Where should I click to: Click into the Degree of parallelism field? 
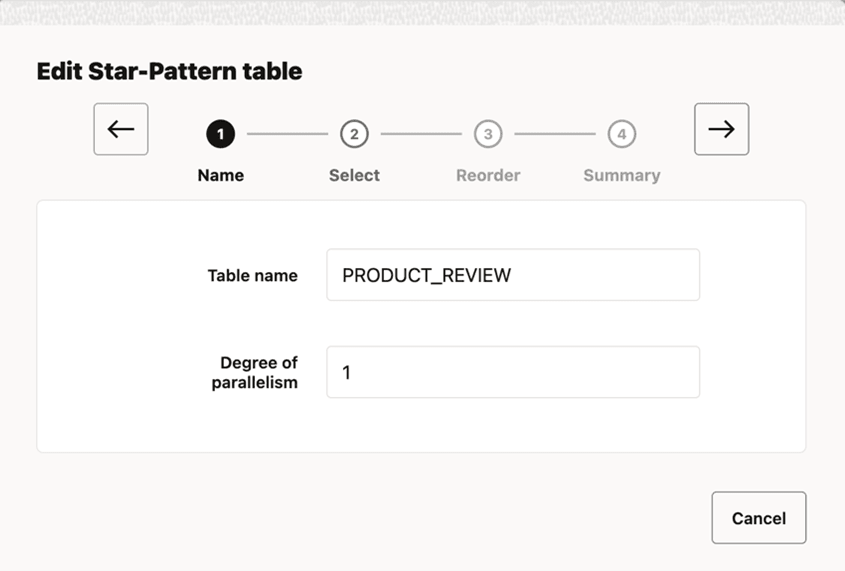click(513, 372)
